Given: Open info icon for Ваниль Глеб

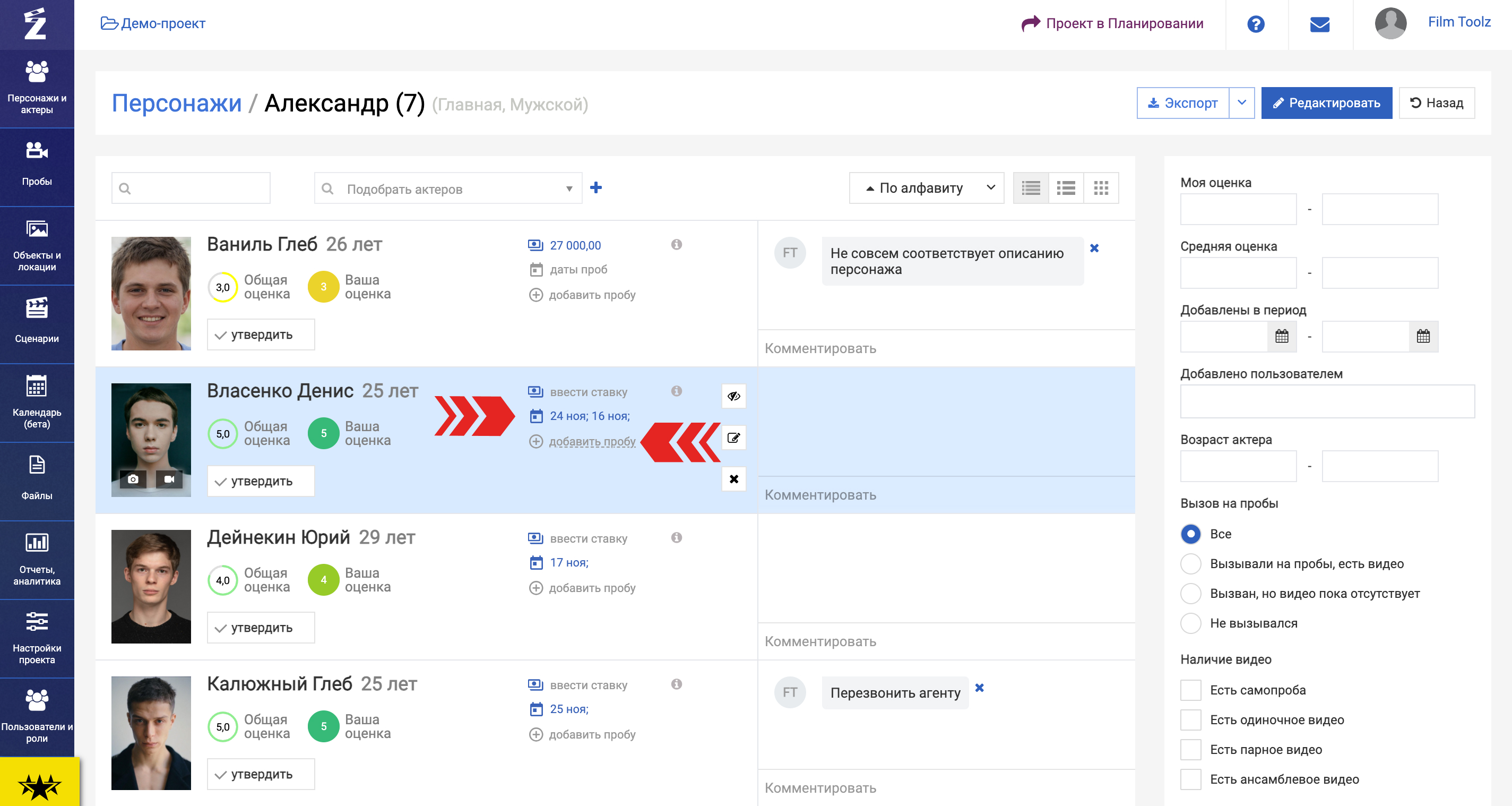Looking at the screenshot, I should point(676,244).
